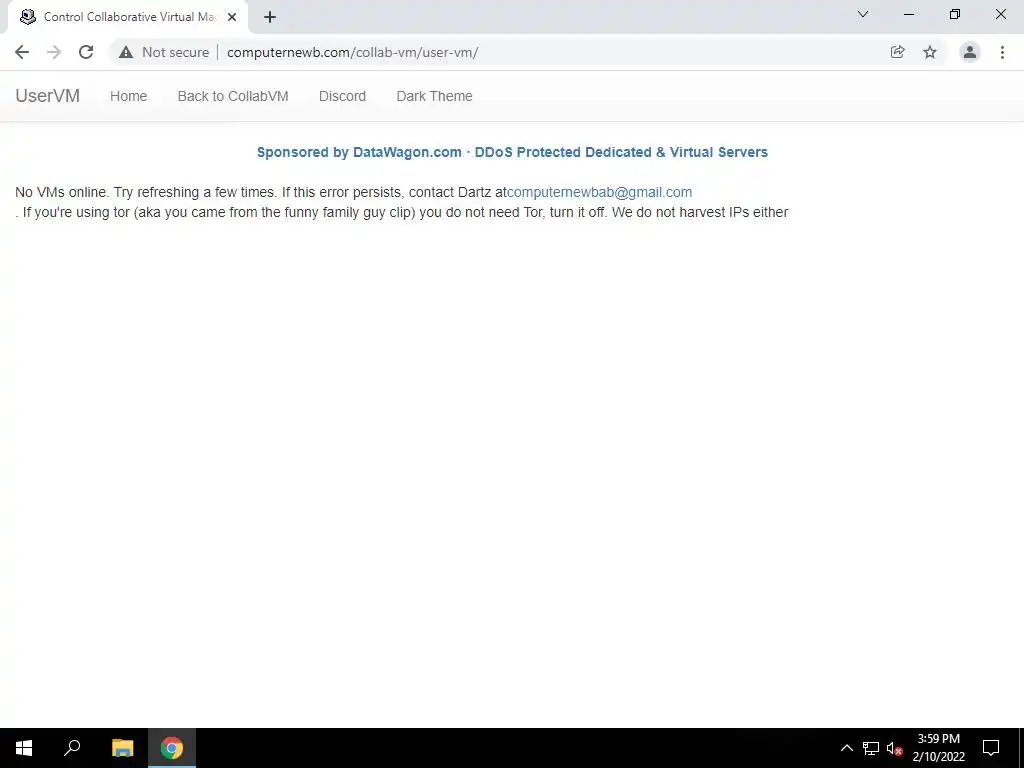Launch File Explorer from taskbar
Image resolution: width=1024 pixels, height=768 pixels.
tap(122, 748)
